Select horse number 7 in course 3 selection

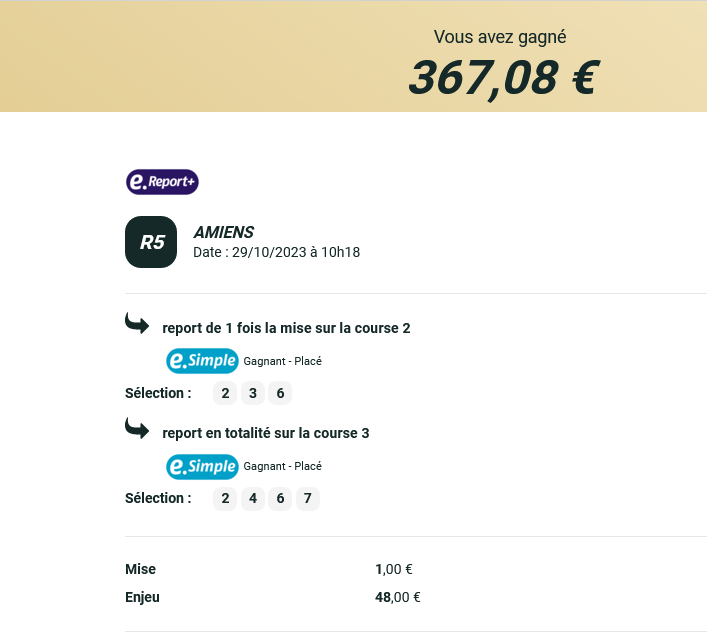pyautogui.click(x=308, y=499)
